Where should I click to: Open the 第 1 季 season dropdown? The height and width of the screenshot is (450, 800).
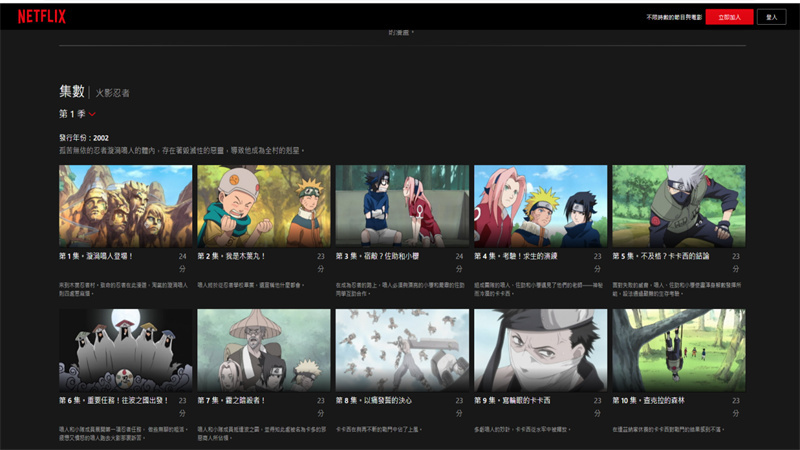pyautogui.click(x=77, y=114)
